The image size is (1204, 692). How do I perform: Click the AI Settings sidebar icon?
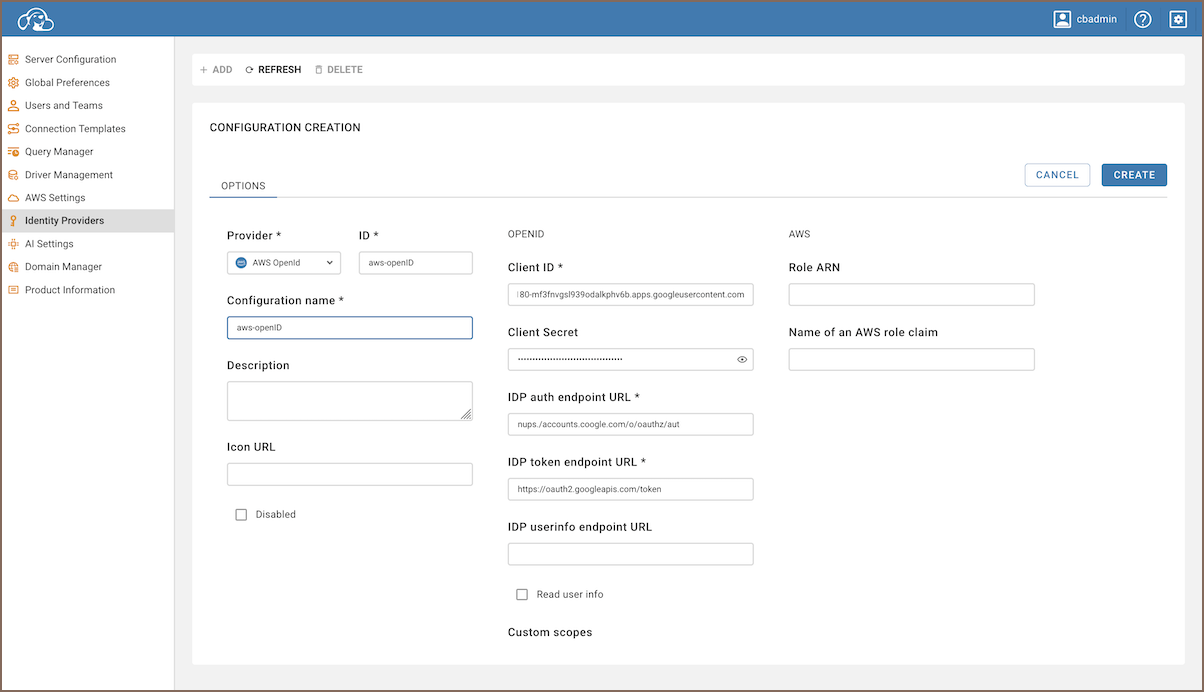[x=14, y=244]
